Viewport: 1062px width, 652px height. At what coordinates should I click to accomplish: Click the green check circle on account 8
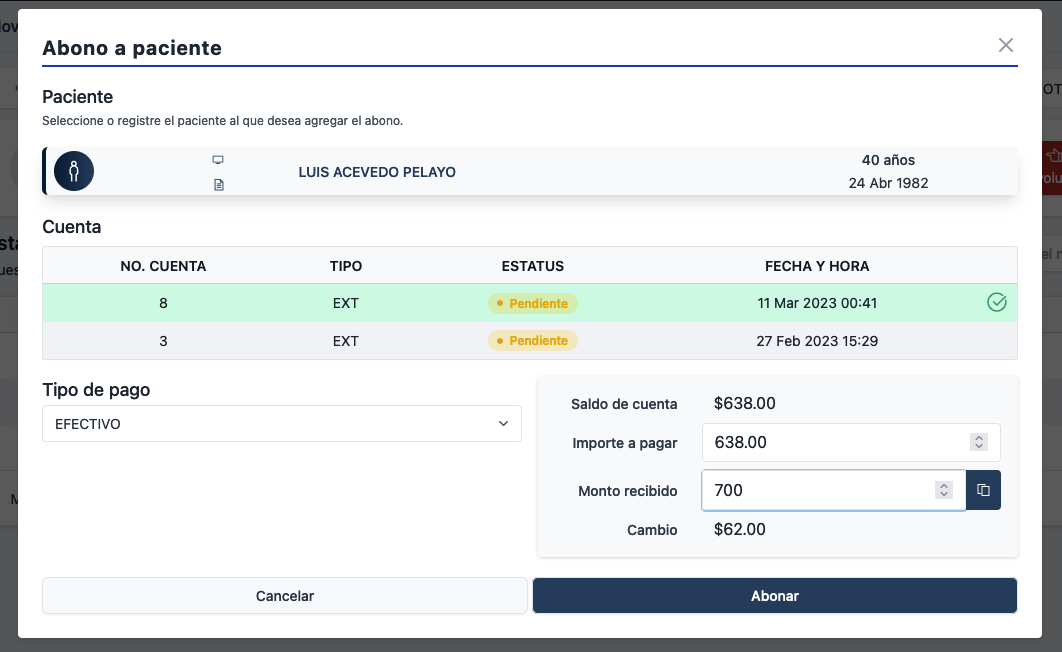pyautogui.click(x=996, y=303)
